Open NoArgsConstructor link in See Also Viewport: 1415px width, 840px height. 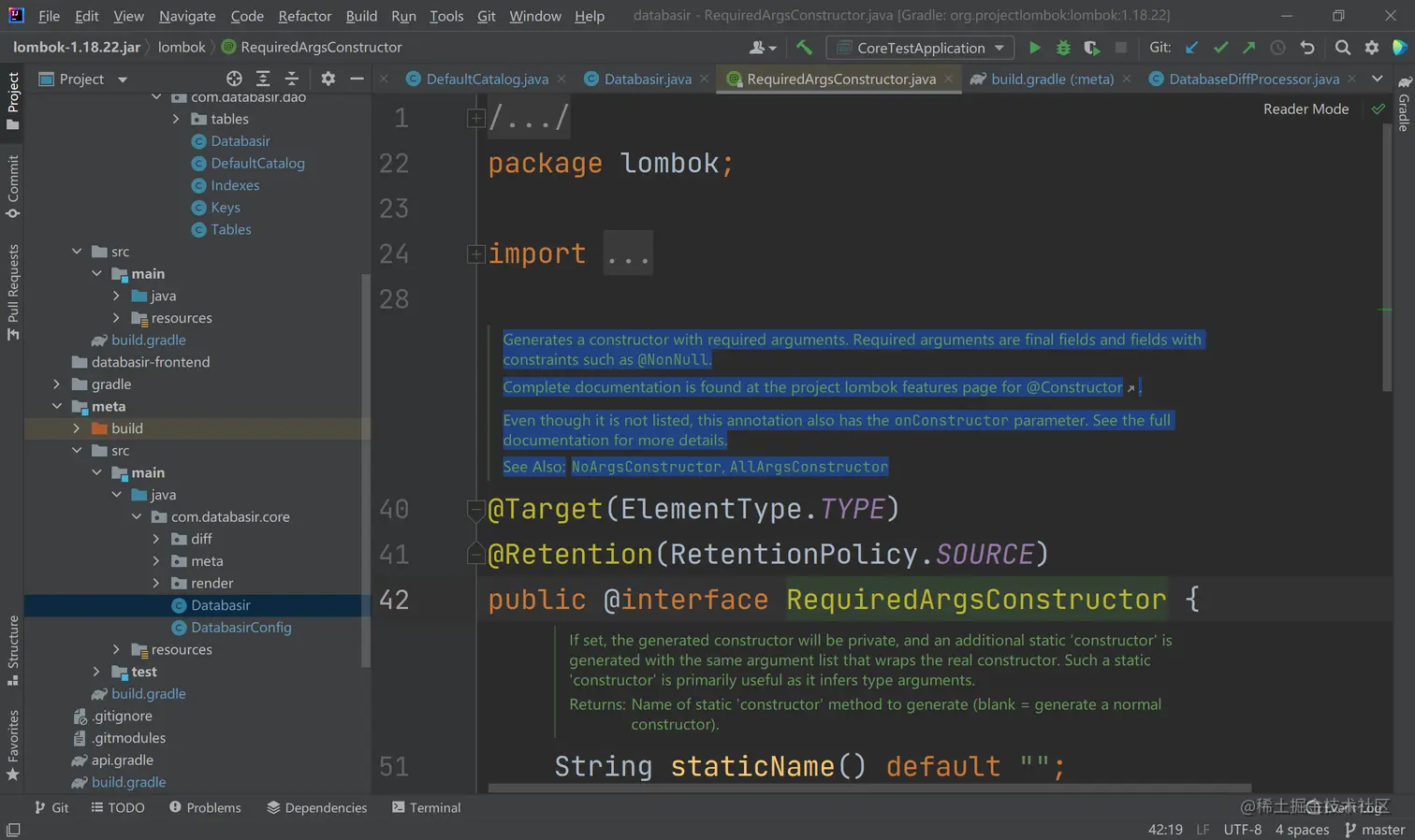[x=647, y=467]
